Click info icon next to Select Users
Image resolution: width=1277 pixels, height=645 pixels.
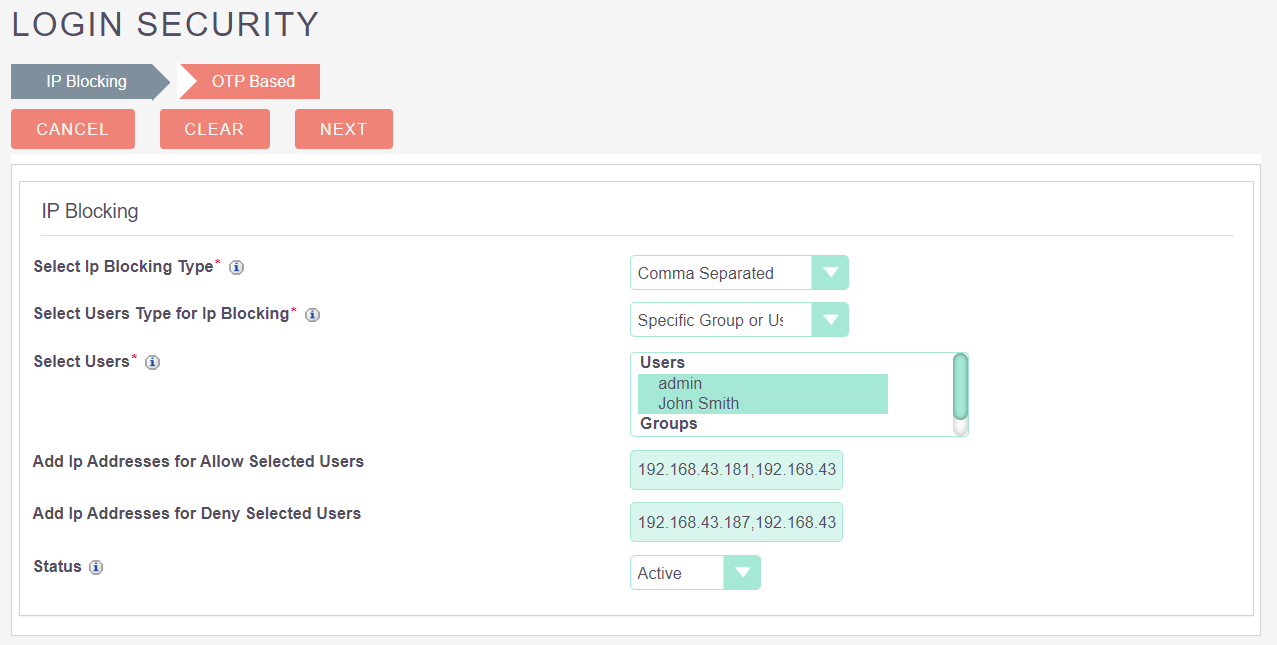(x=152, y=363)
